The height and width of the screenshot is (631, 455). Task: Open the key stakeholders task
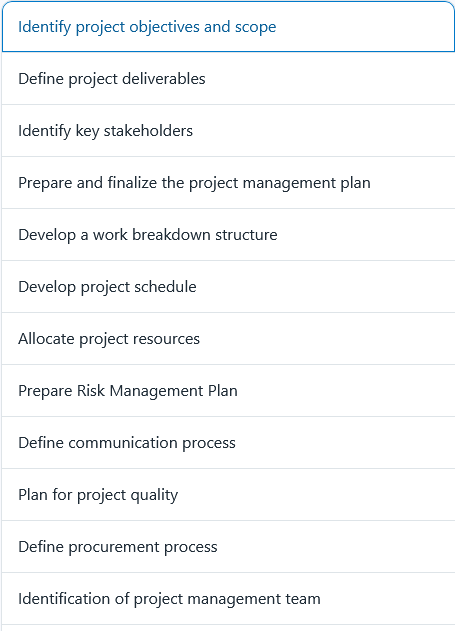tap(228, 130)
